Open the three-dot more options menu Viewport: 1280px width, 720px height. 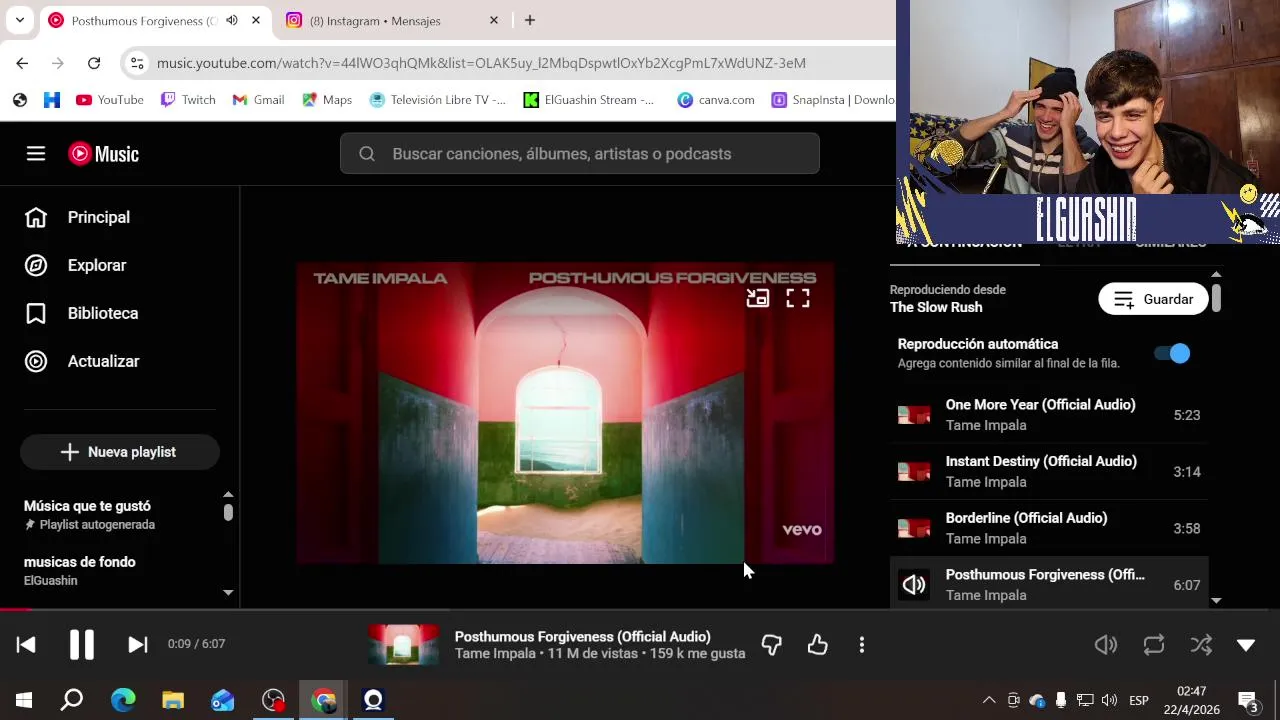pyautogui.click(x=862, y=645)
